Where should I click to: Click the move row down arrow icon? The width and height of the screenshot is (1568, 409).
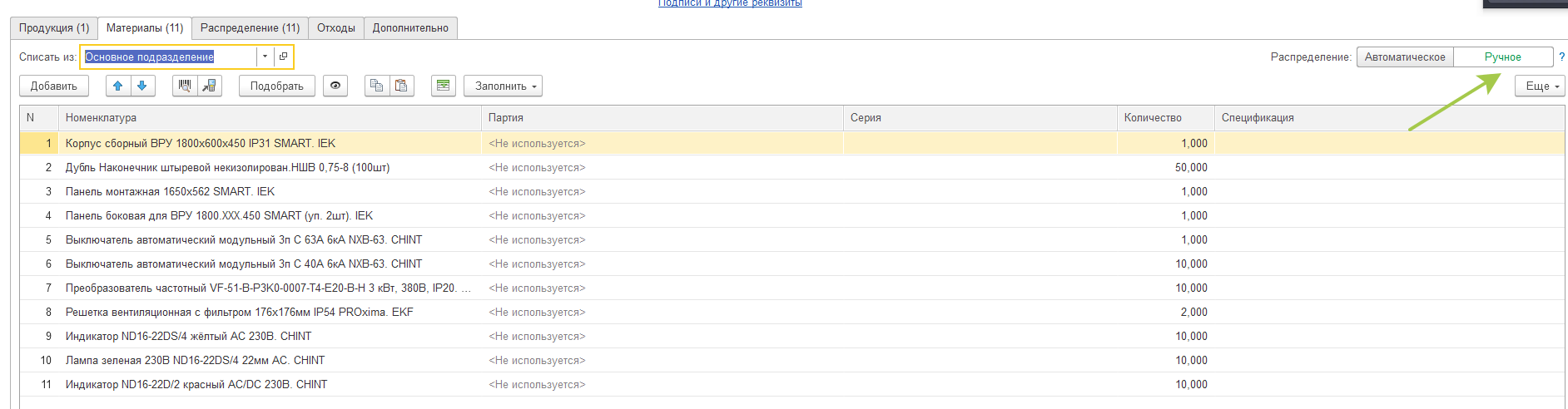(x=142, y=86)
